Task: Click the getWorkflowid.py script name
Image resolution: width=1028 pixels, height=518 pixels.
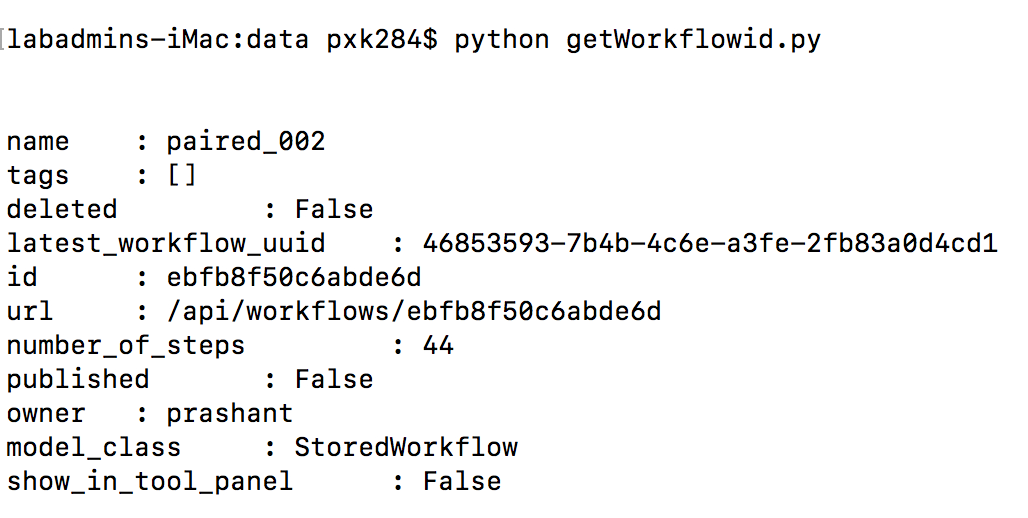Action: pos(694,40)
